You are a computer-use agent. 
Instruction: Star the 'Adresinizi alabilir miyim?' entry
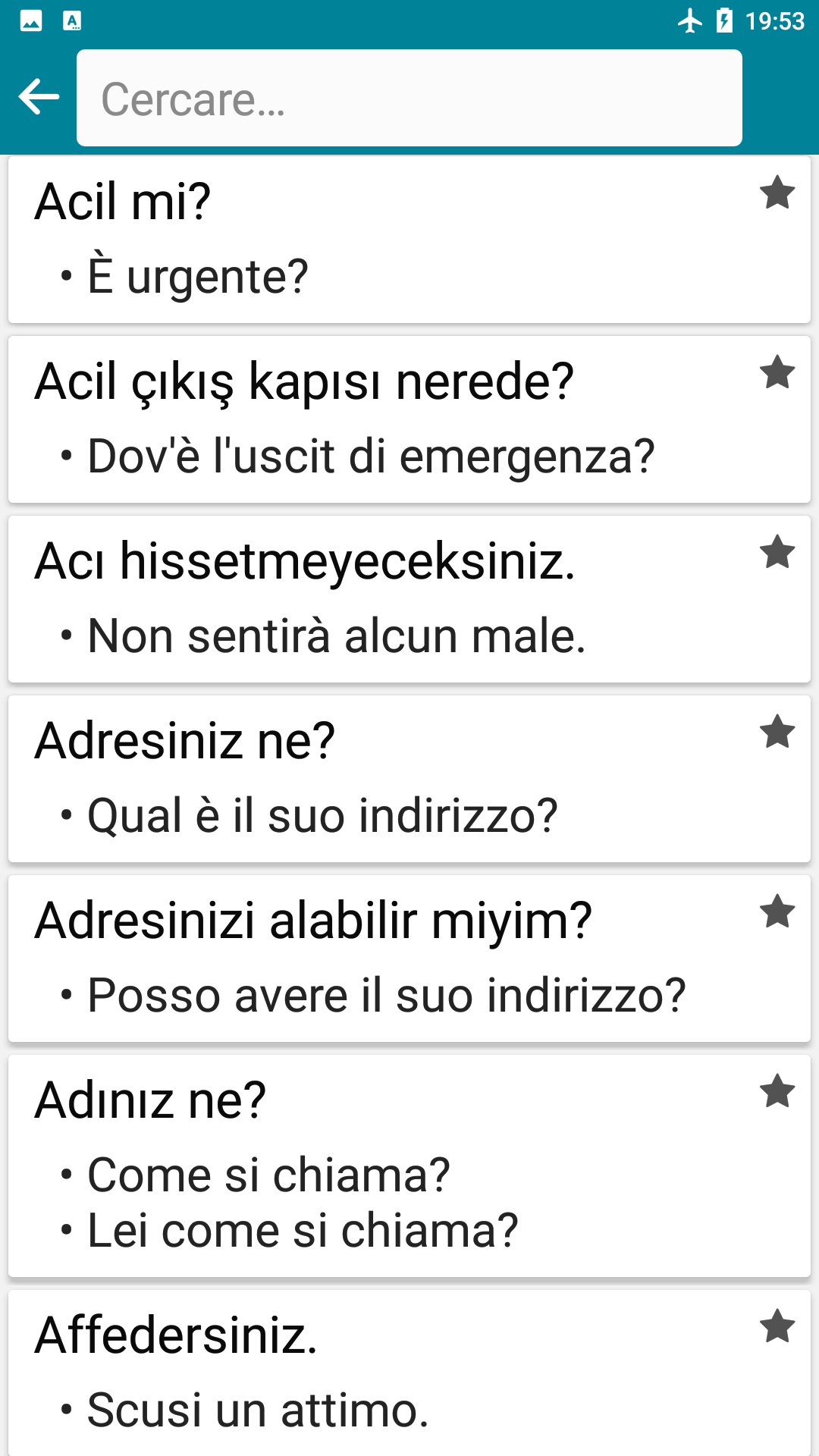coord(777,912)
